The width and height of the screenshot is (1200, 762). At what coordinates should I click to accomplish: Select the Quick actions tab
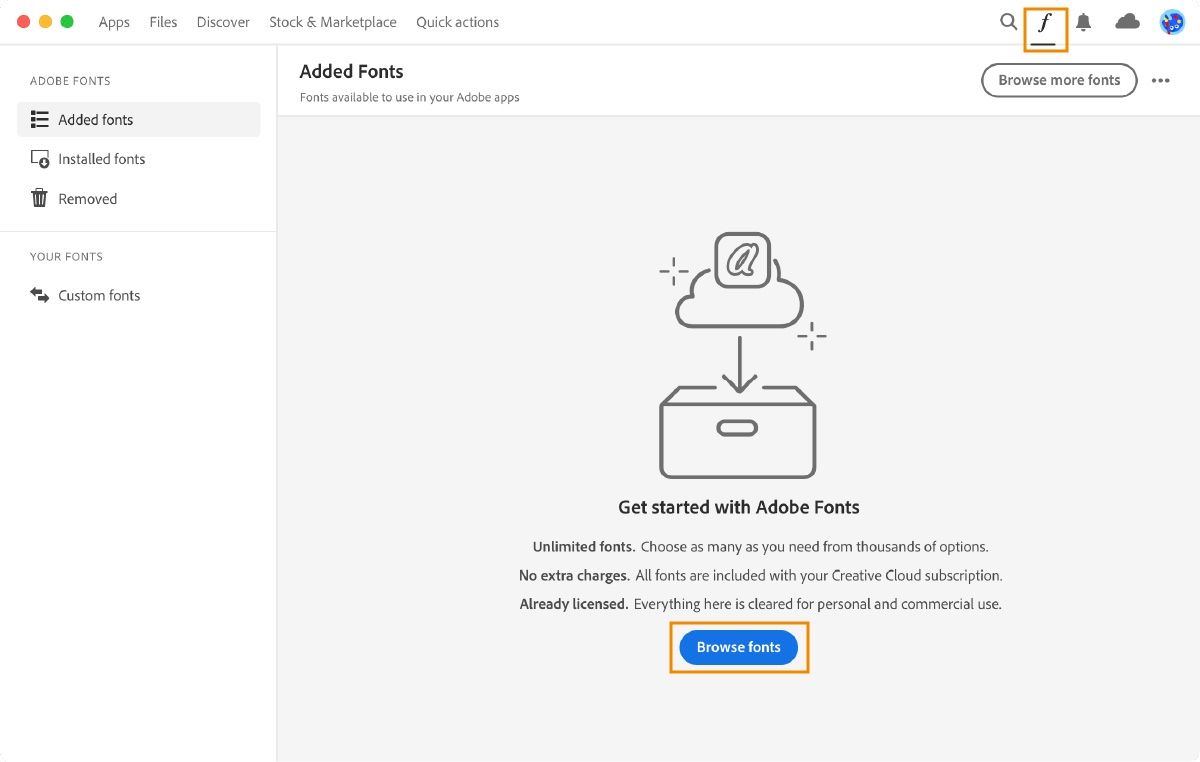(457, 22)
